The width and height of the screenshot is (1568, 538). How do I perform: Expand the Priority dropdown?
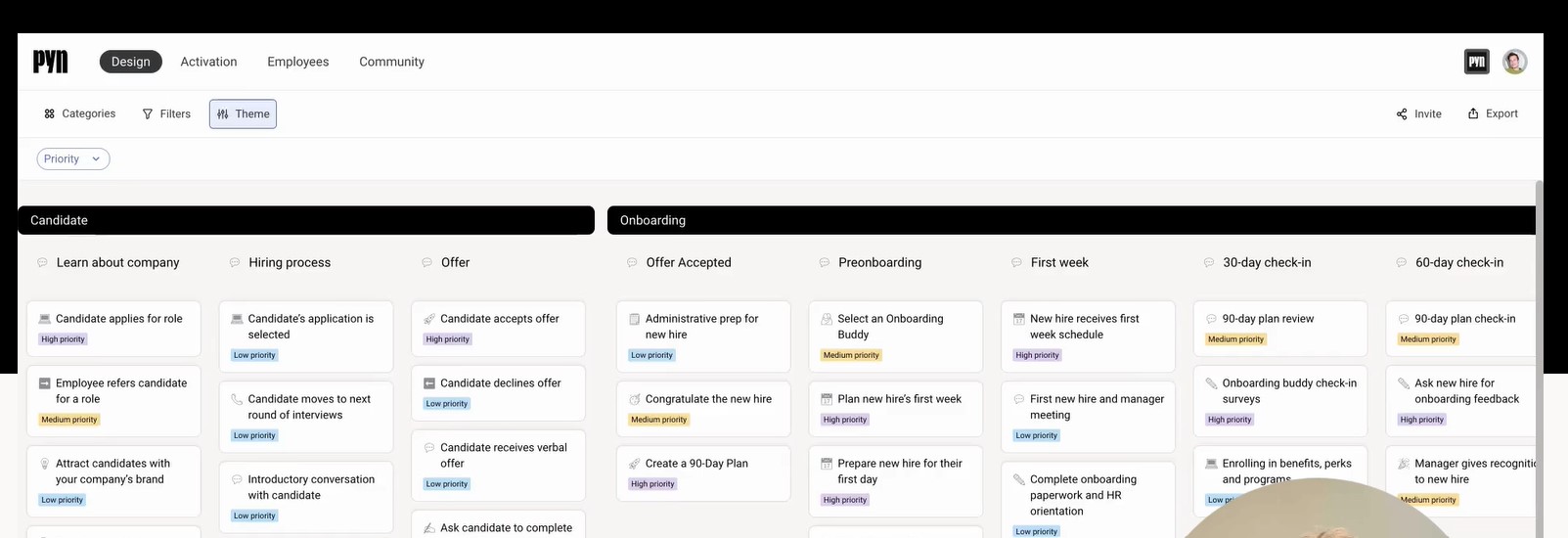73,159
